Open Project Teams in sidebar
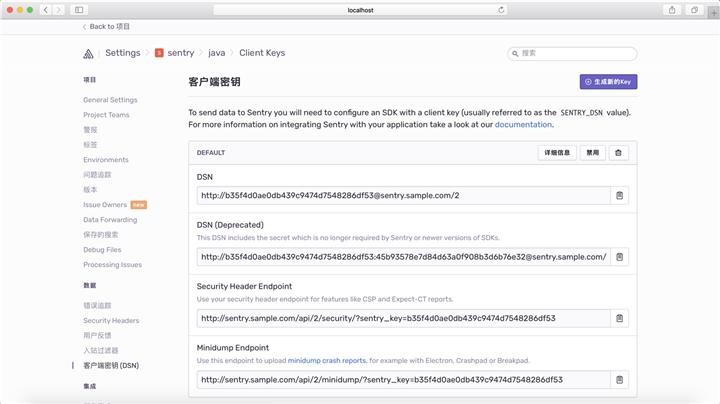The image size is (720, 404). click(106, 115)
